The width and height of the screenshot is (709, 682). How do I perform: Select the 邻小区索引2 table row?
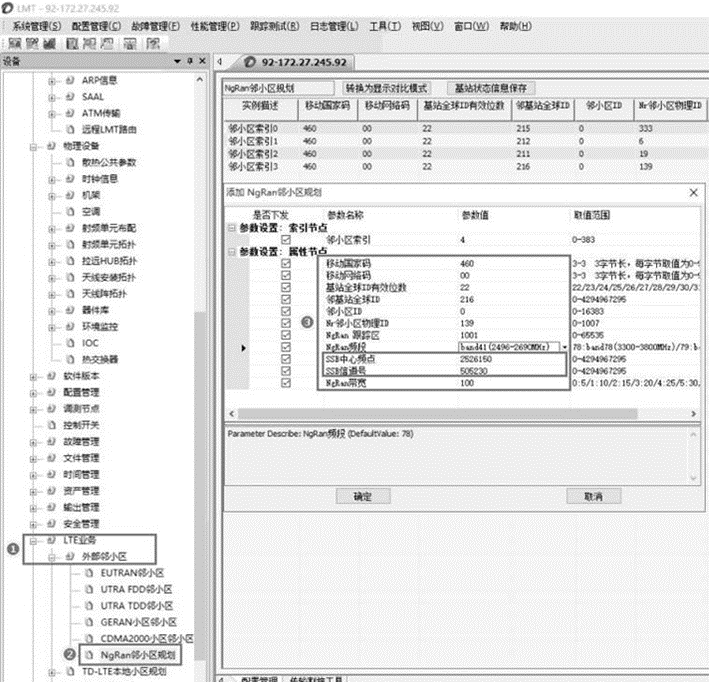pos(465,154)
